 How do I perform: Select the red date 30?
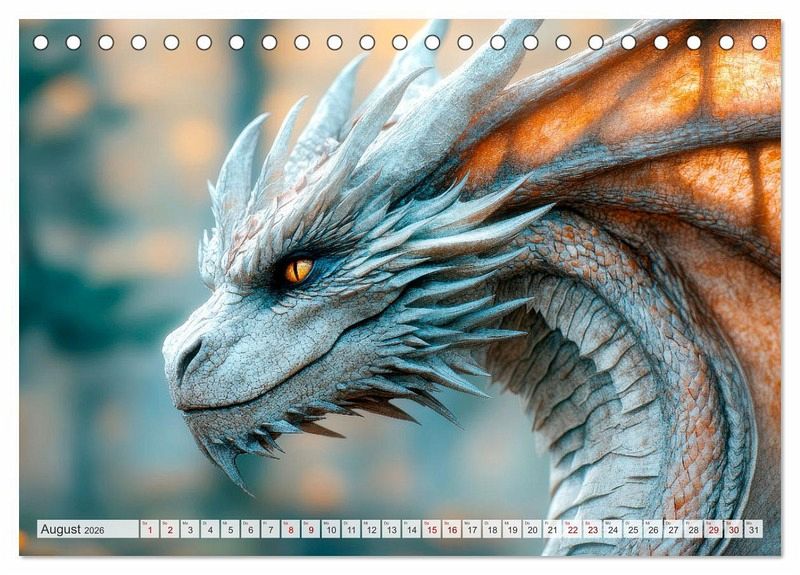click(x=734, y=529)
